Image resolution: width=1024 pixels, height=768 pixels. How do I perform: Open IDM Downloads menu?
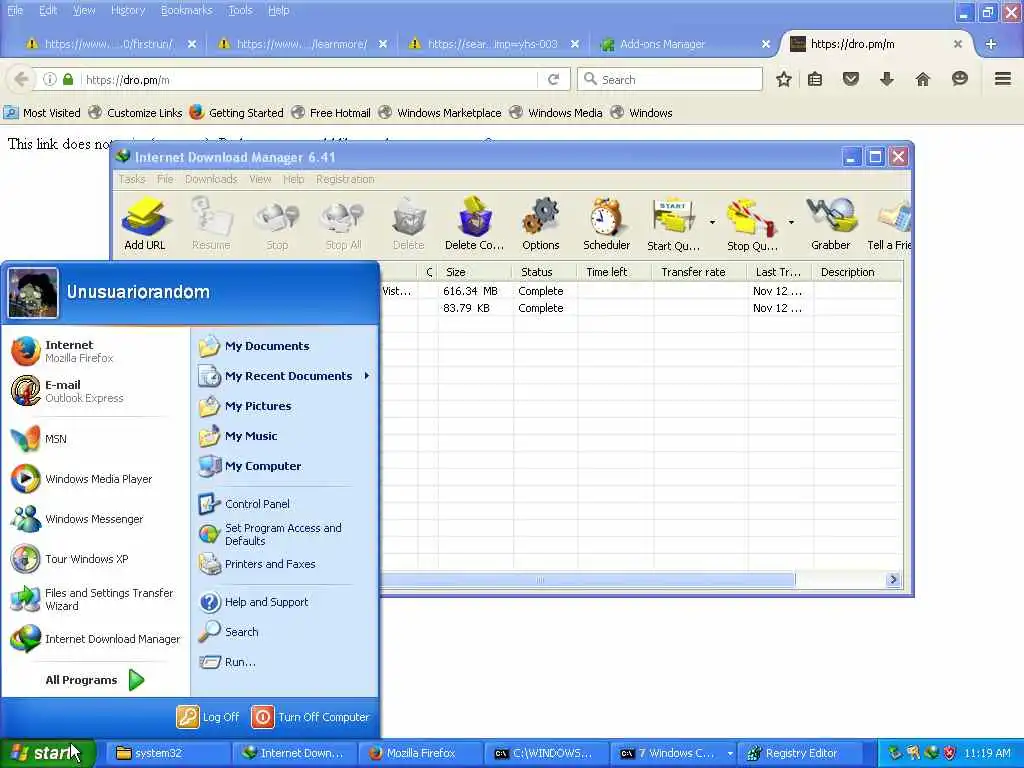click(211, 179)
